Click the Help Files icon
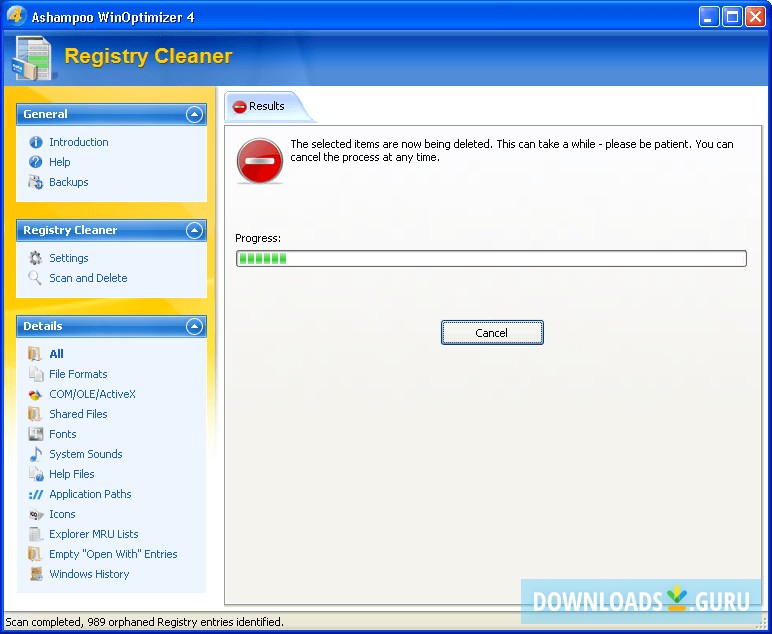The width and height of the screenshot is (772, 634). [36, 474]
